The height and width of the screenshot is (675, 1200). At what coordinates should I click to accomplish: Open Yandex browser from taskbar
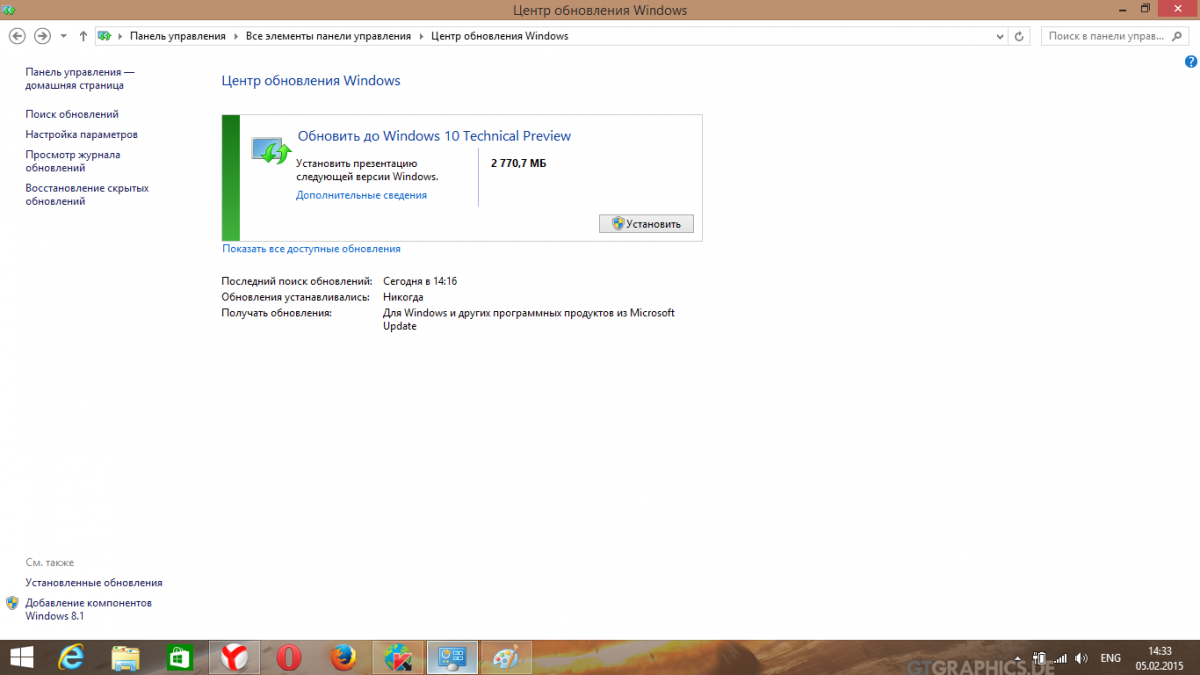coord(235,657)
